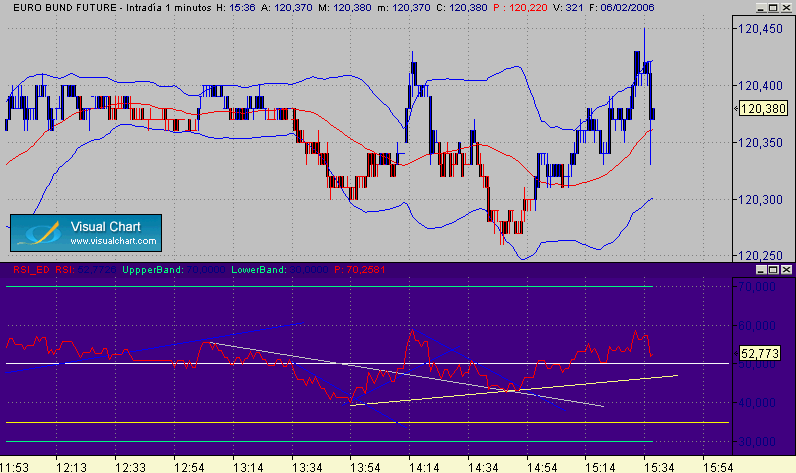
Task: Click the 'Intradía 1 minutos' timeframe label
Action: [x=169, y=8]
